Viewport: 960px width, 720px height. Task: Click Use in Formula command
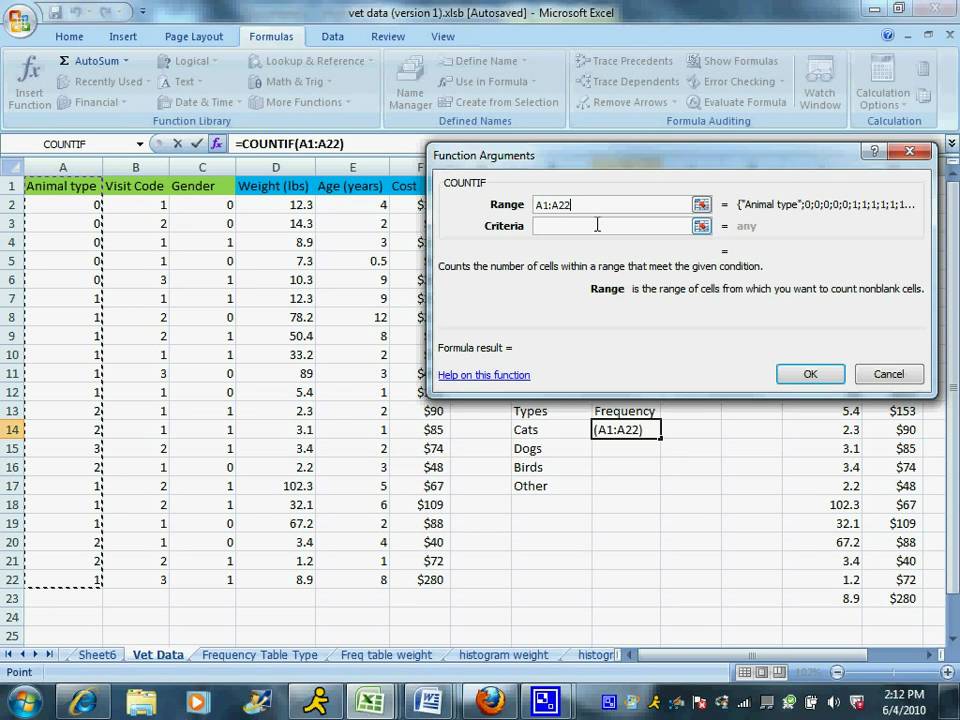tap(487, 81)
